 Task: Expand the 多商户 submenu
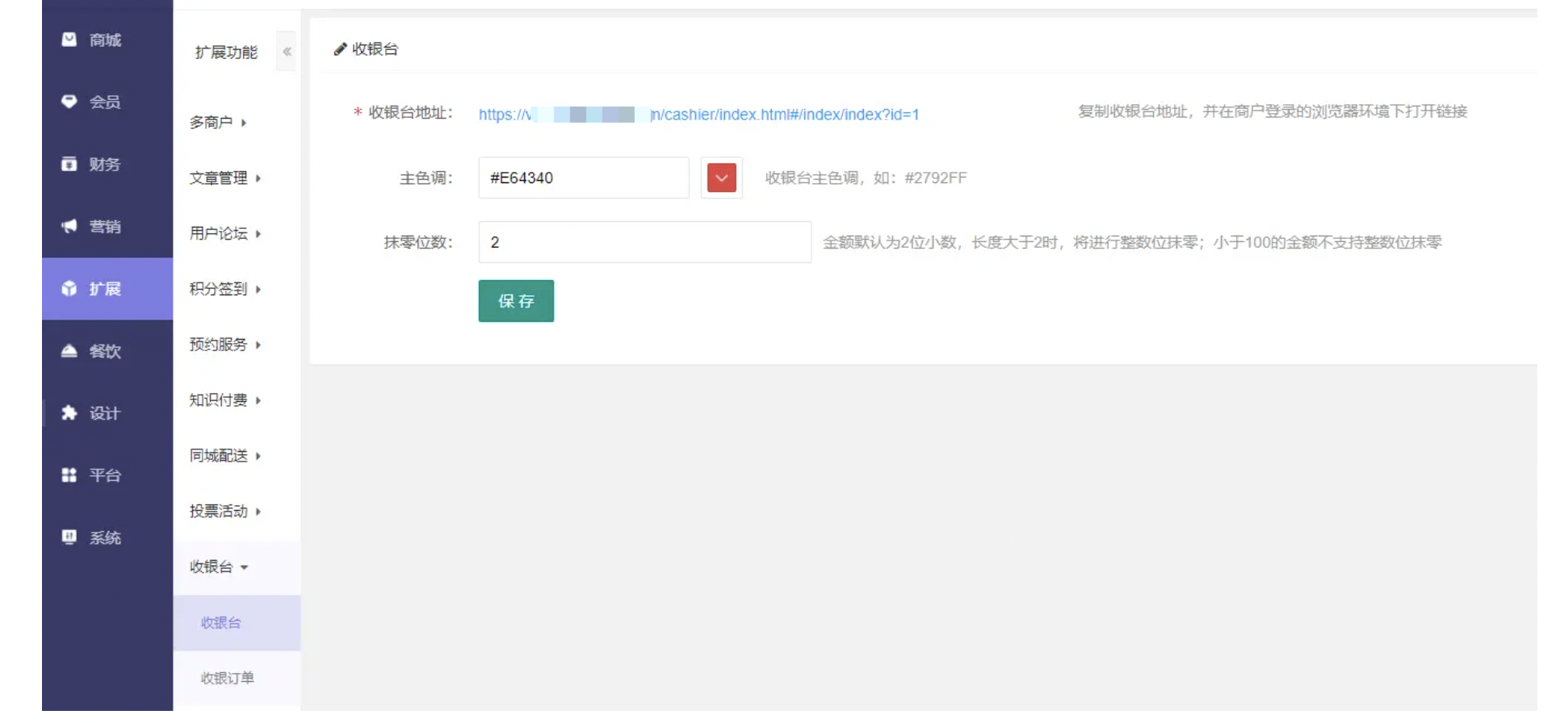tap(218, 122)
